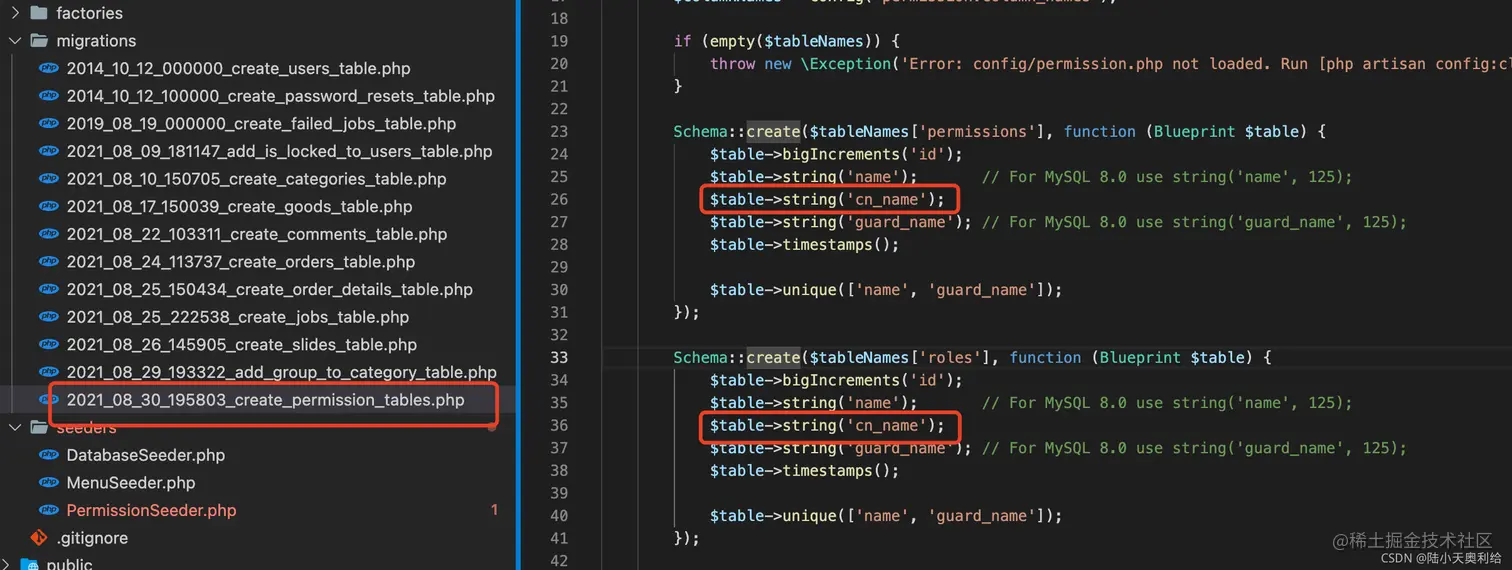Open PermissionSeeder.php file
This screenshot has width=1512, height=570.
[151, 510]
